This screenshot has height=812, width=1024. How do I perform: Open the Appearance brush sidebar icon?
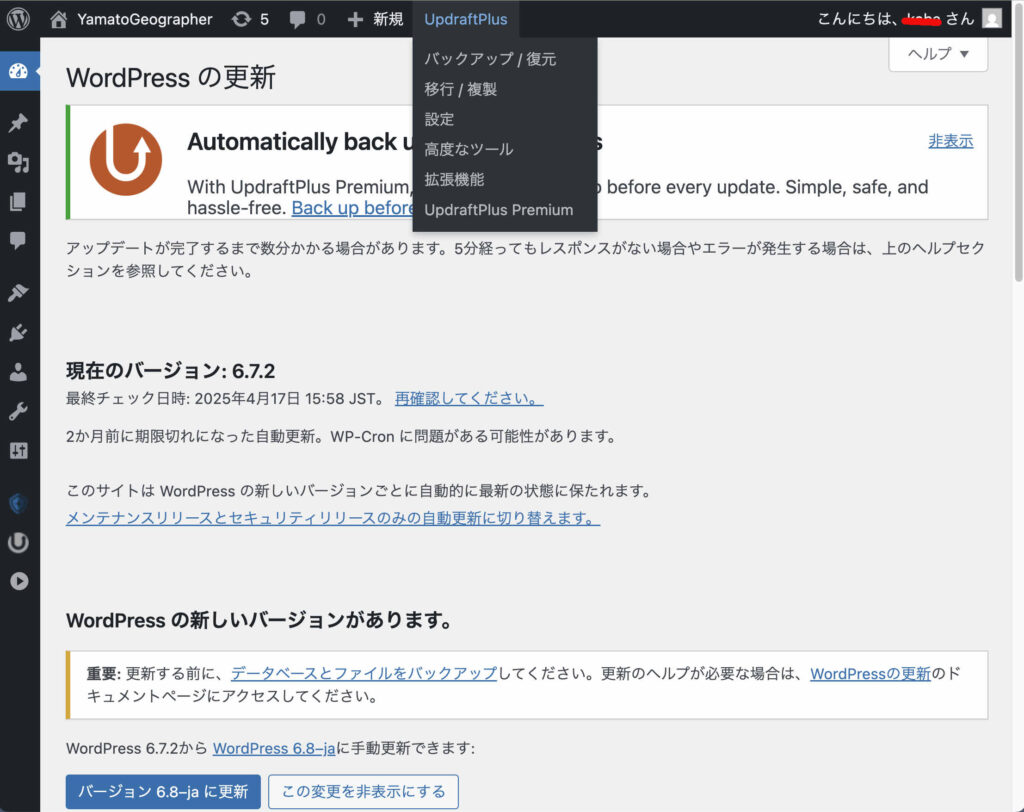[x=18, y=293]
